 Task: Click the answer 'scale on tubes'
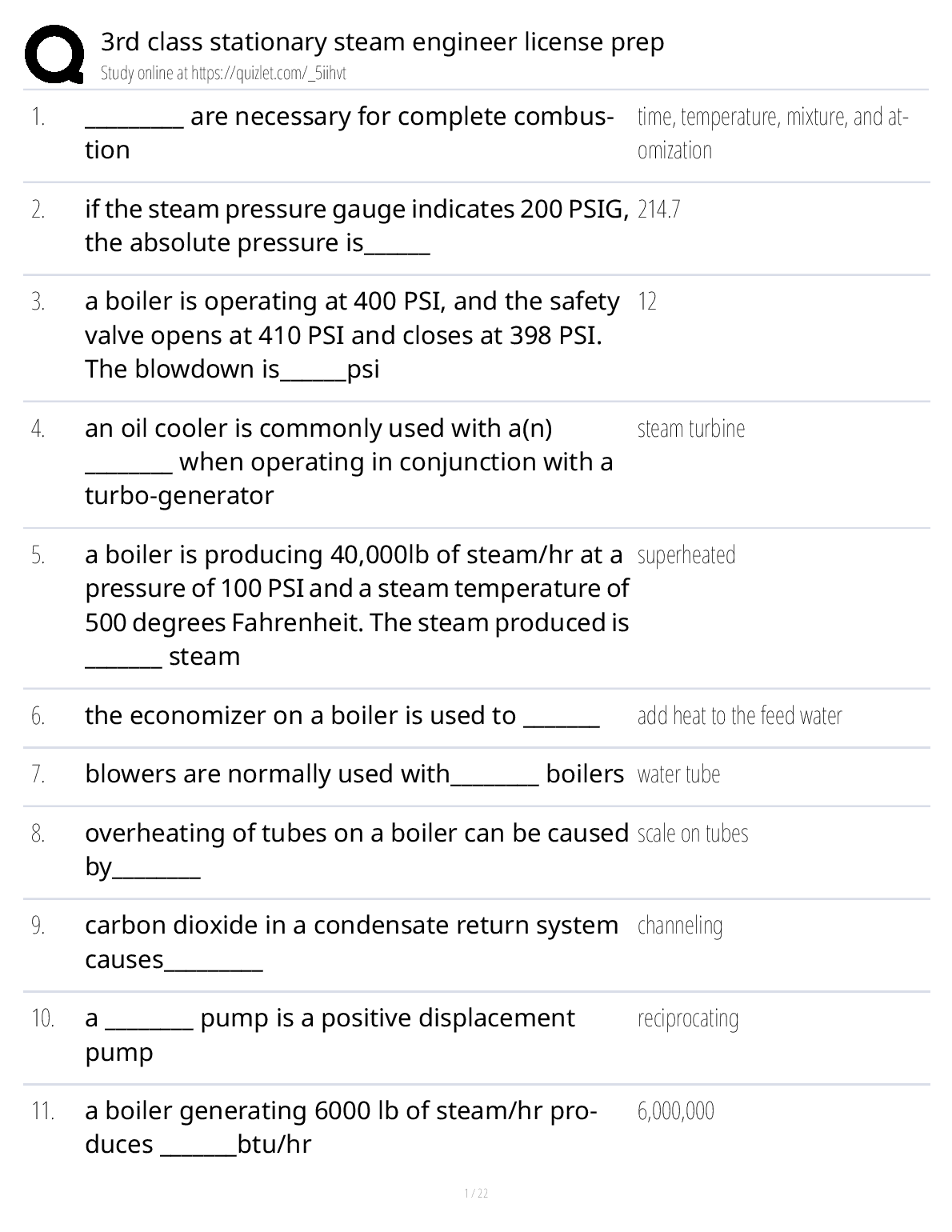[x=693, y=834]
